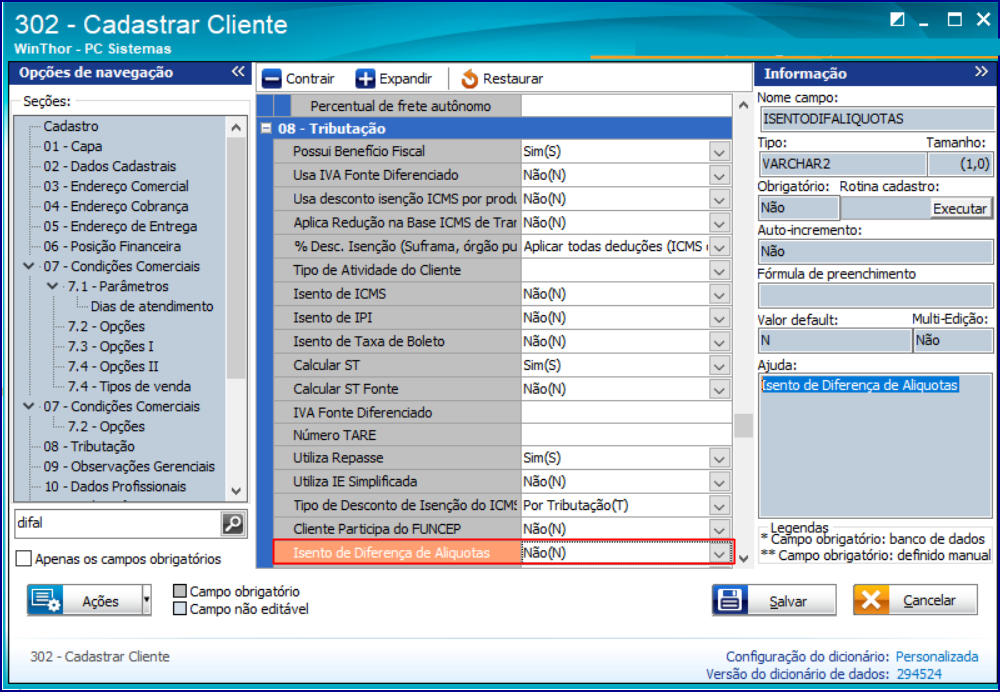Select 08 - Tributação in the sections tree
This screenshot has height=692, width=1000.
point(89,446)
